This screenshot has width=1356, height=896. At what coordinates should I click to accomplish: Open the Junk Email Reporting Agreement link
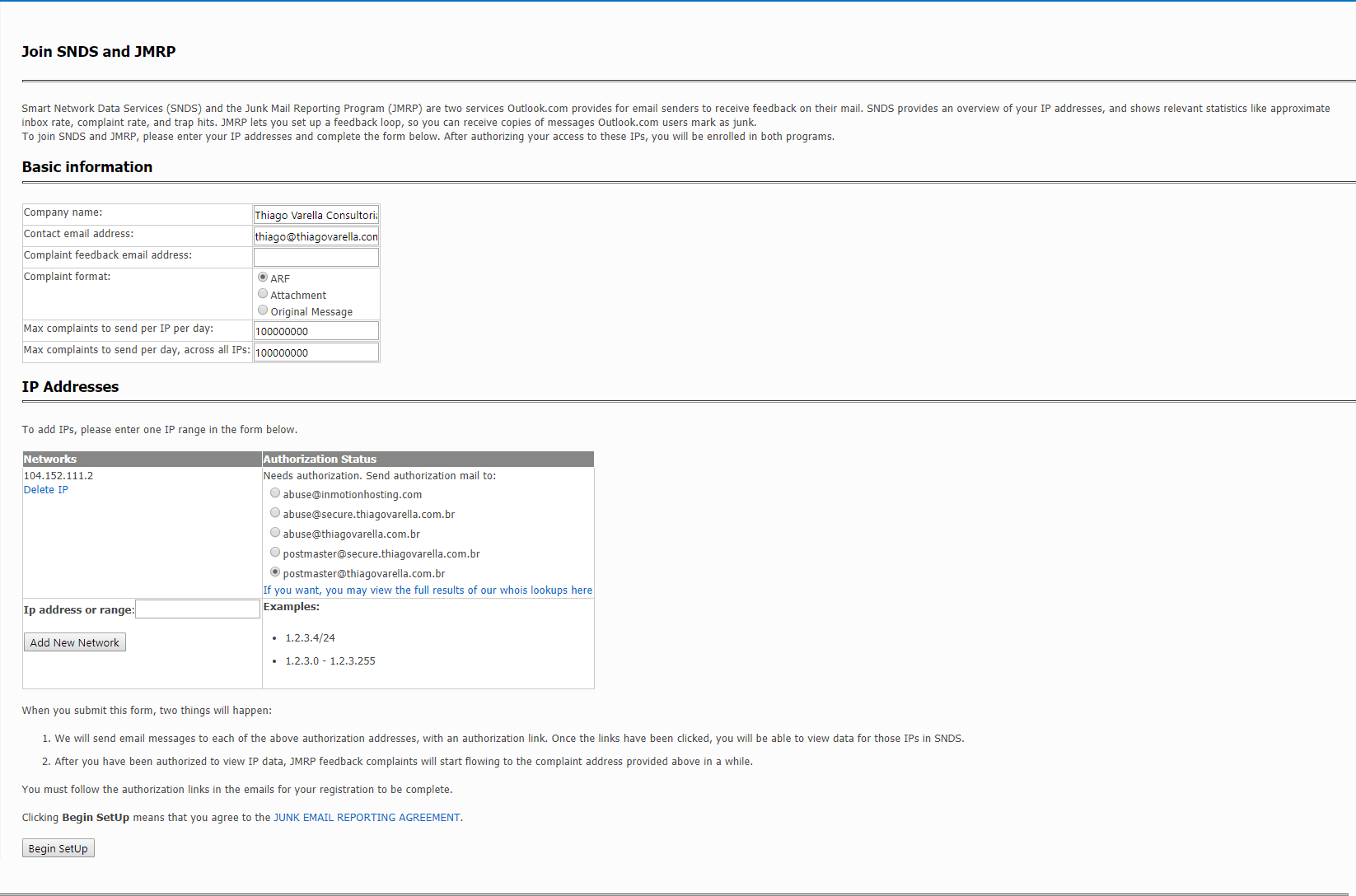click(x=367, y=818)
